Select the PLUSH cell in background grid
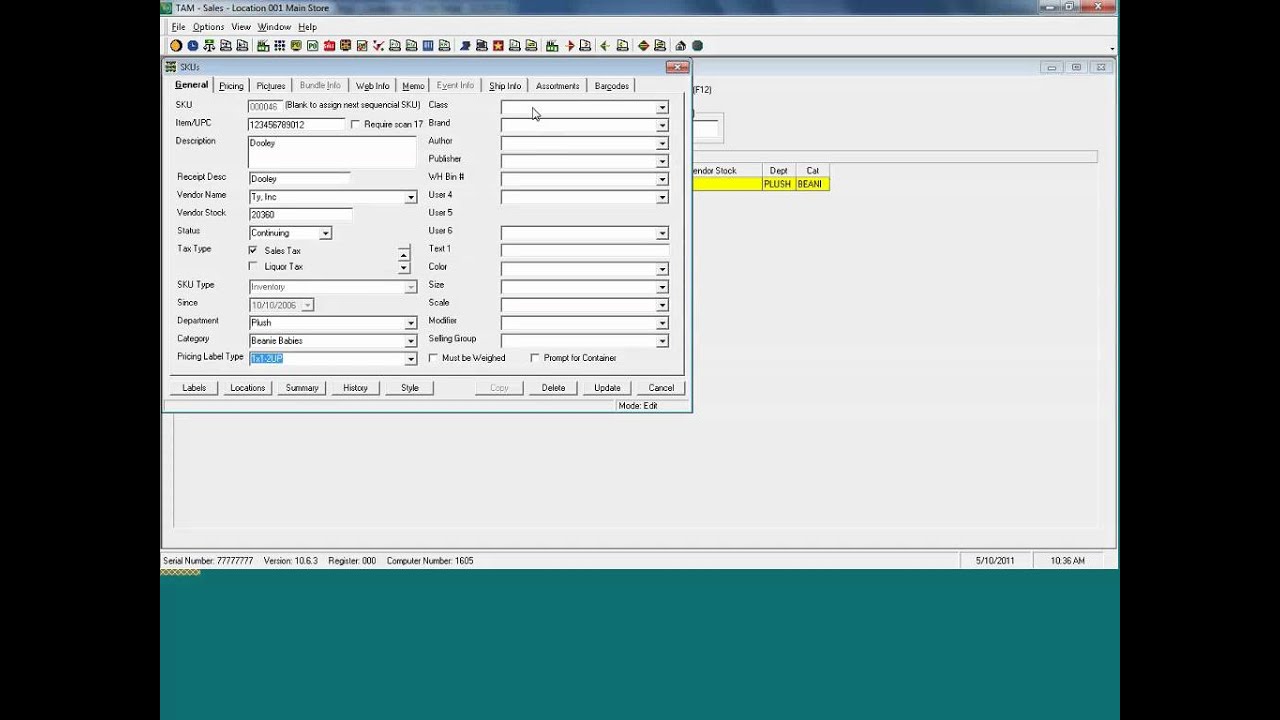The height and width of the screenshot is (720, 1280). 778,184
